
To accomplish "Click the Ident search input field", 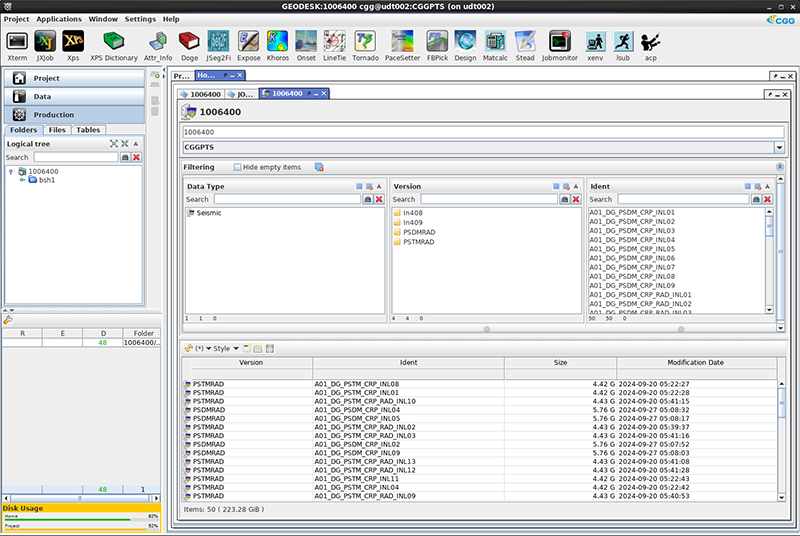I will point(682,199).
